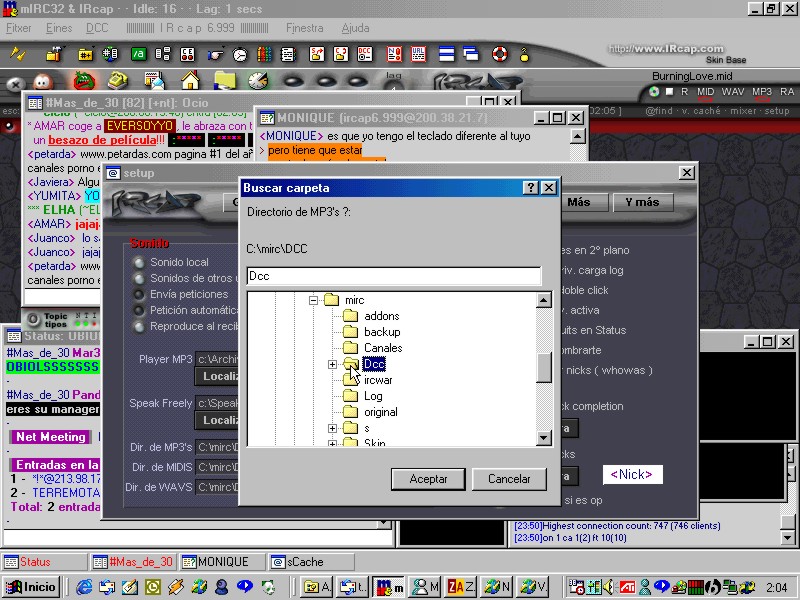Select the MP3 player mode toggle
800x600 pixels.
click(x=762, y=92)
